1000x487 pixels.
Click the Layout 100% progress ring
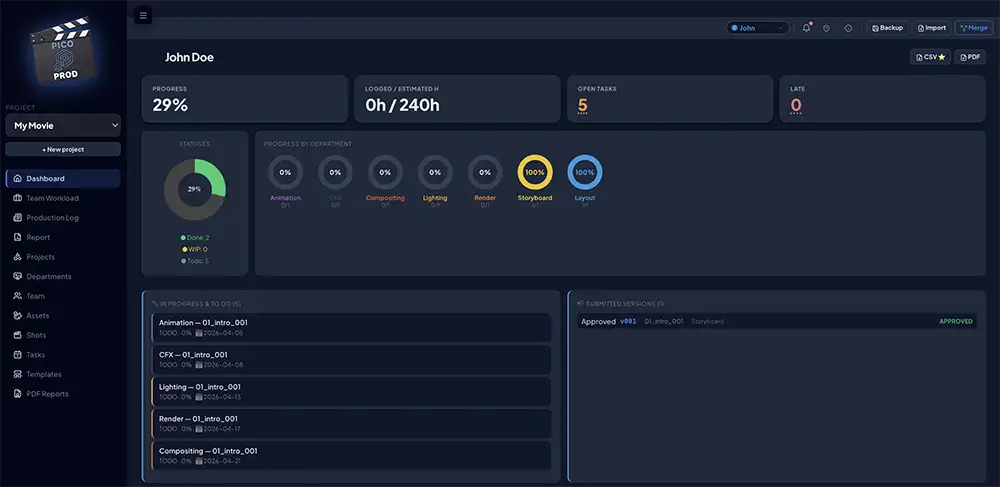(x=585, y=172)
